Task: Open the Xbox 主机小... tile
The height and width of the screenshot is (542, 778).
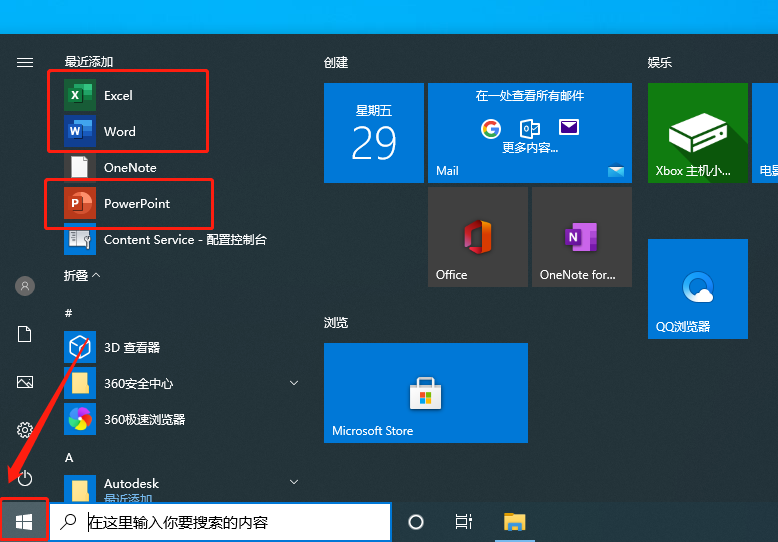Action: pyautogui.click(x=698, y=133)
